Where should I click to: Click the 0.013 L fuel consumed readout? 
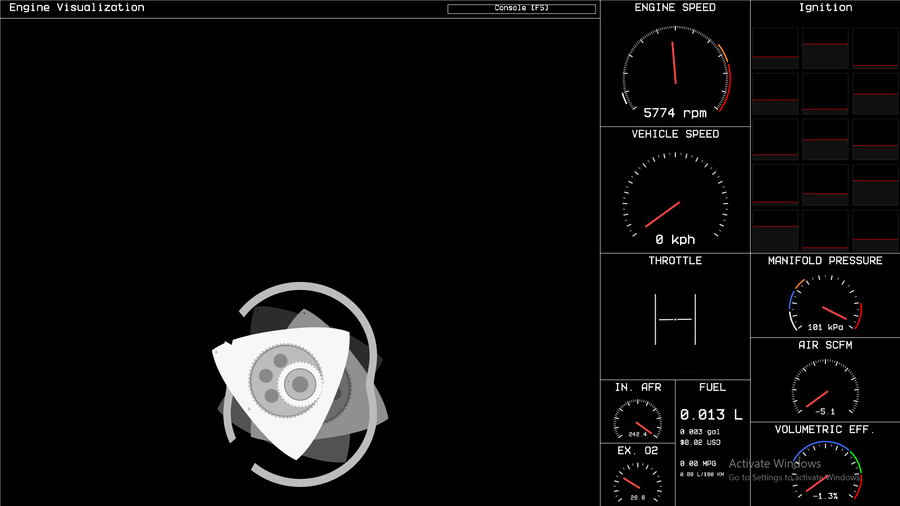[x=711, y=414]
